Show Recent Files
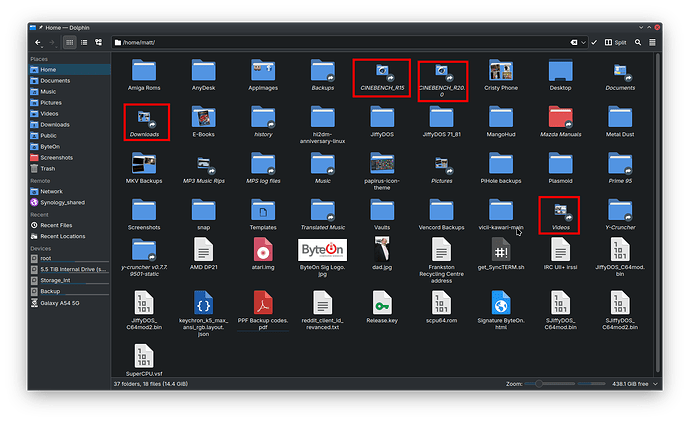Viewport: 690px width, 422px height. [70, 225]
